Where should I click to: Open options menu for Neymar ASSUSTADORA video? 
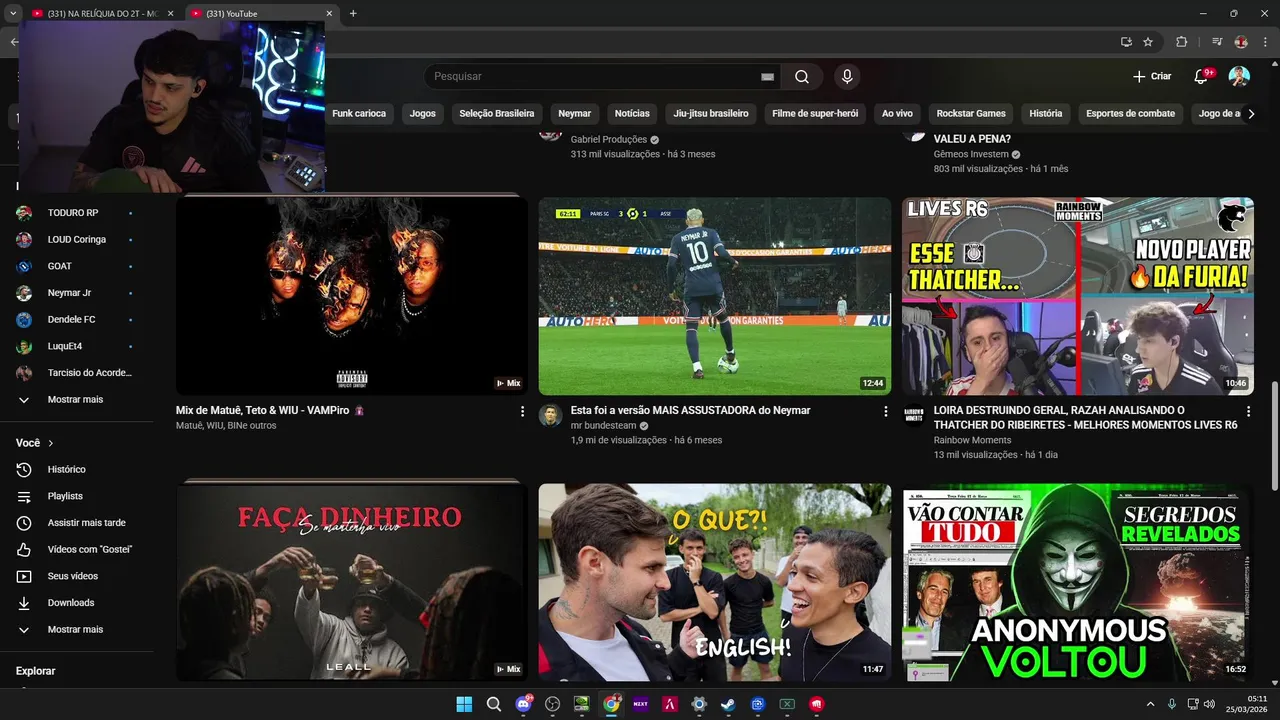tap(885, 411)
